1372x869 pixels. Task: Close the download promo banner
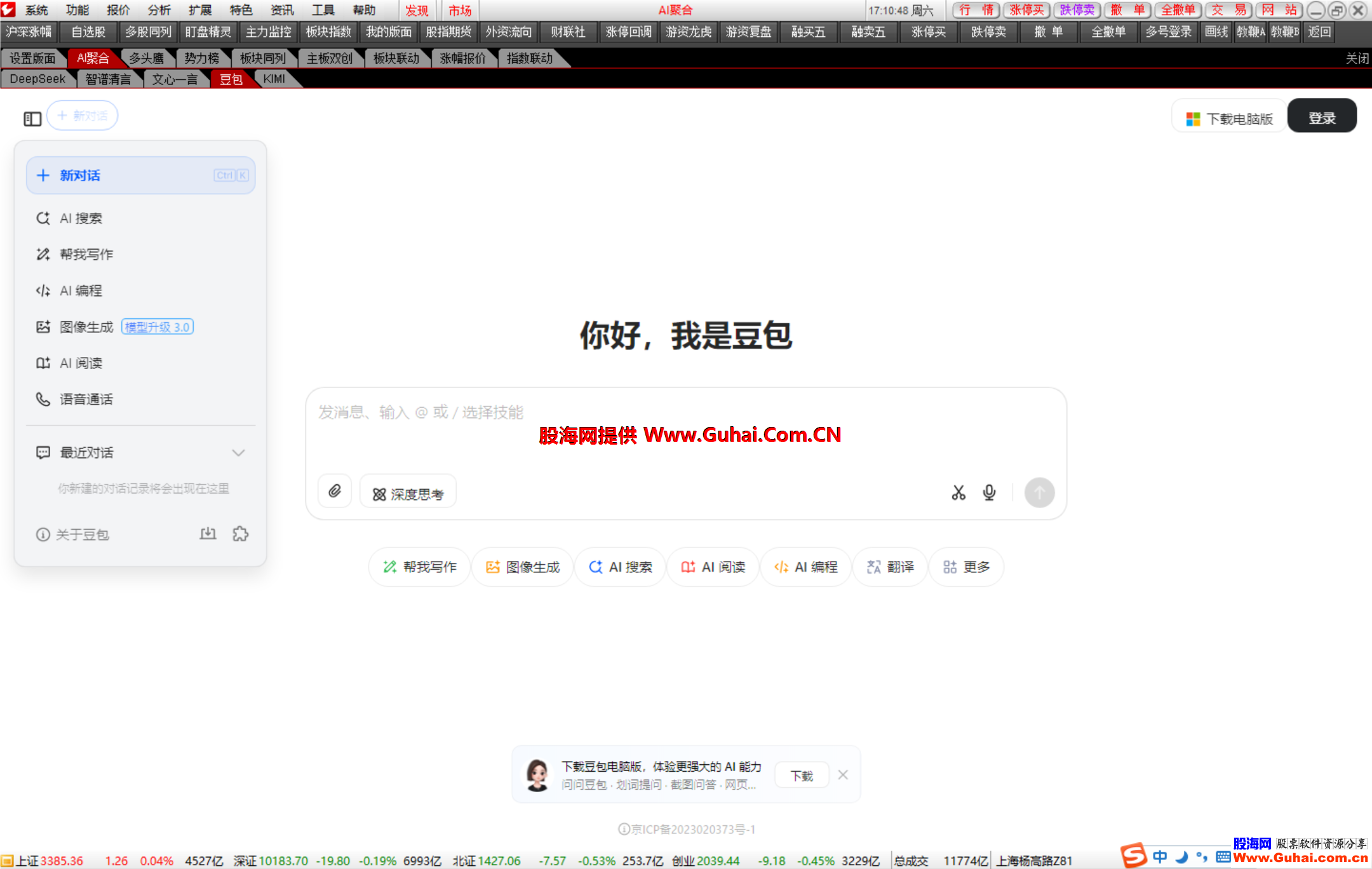pyautogui.click(x=843, y=775)
